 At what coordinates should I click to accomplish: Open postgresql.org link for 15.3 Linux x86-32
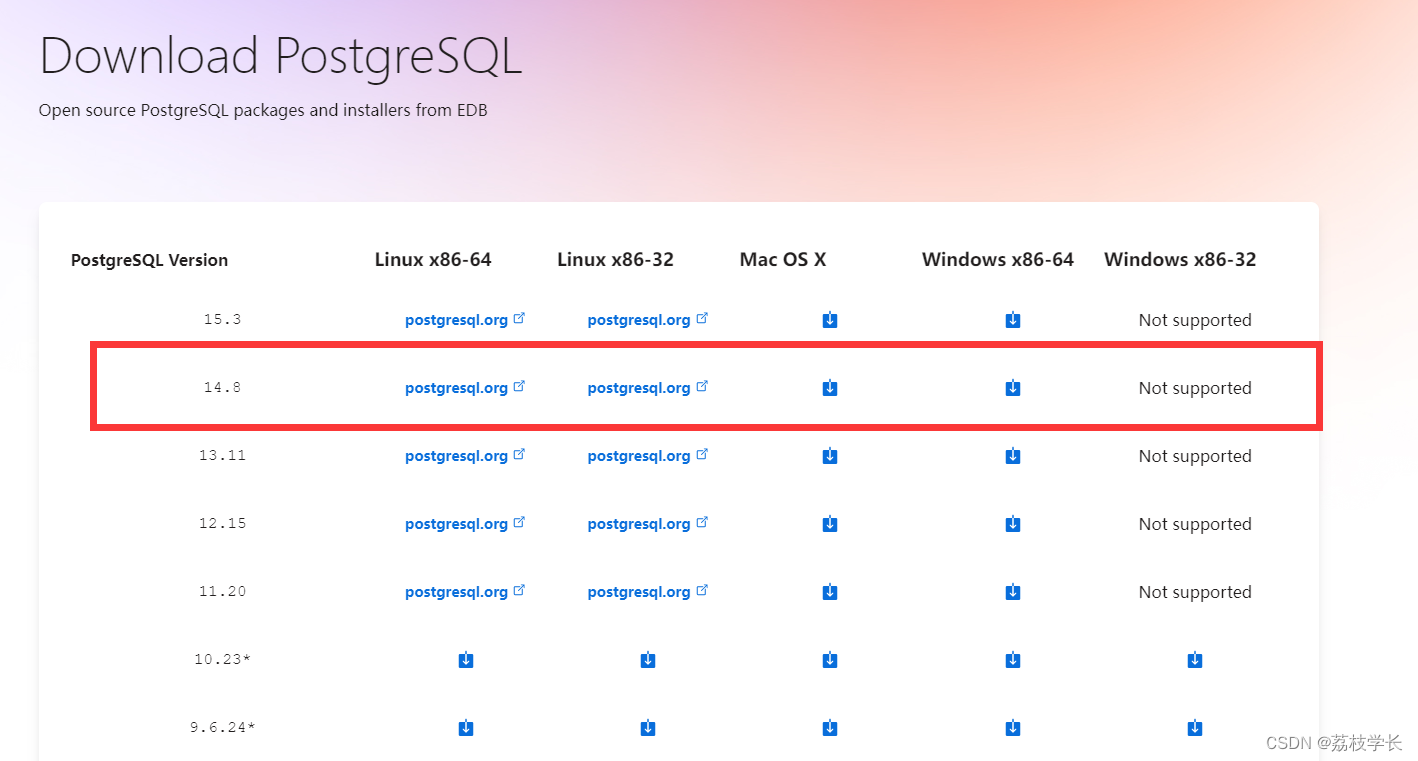(x=648, y=320)
